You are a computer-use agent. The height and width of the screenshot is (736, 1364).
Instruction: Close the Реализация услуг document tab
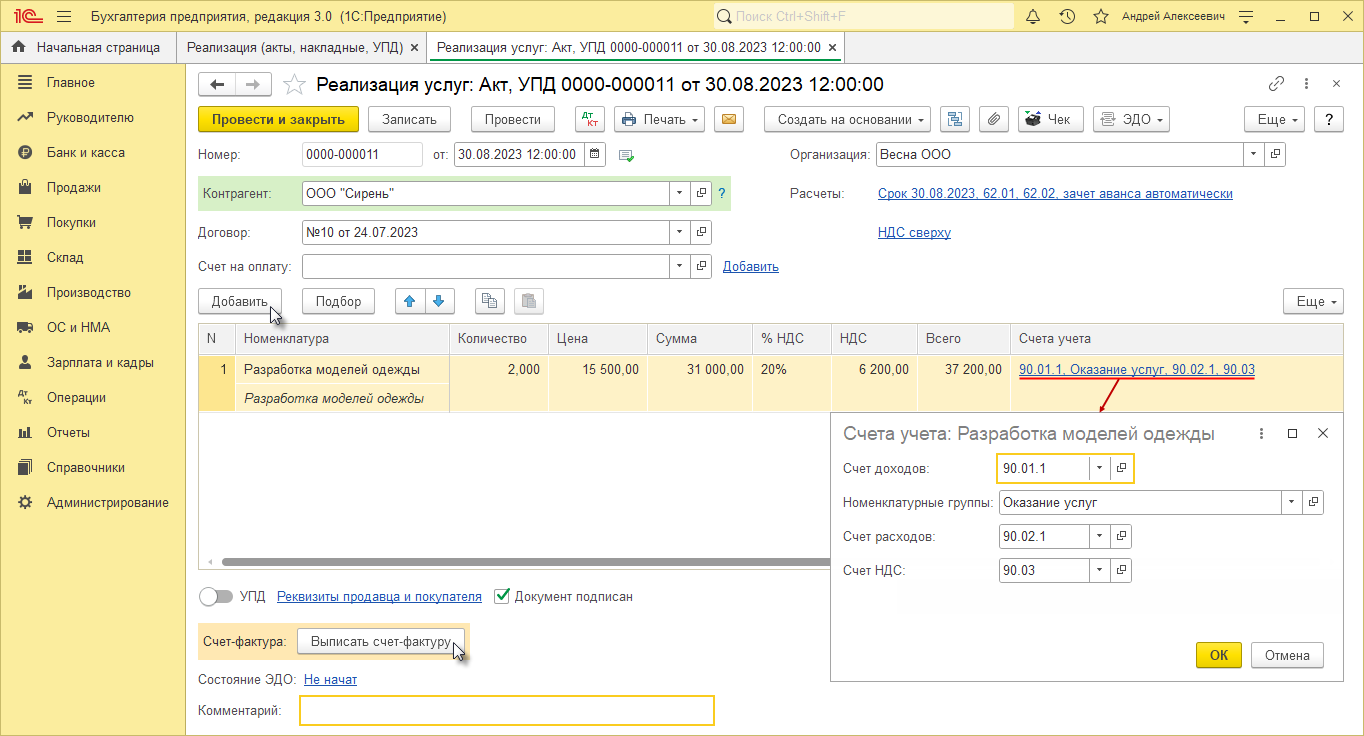coord(833,47)
